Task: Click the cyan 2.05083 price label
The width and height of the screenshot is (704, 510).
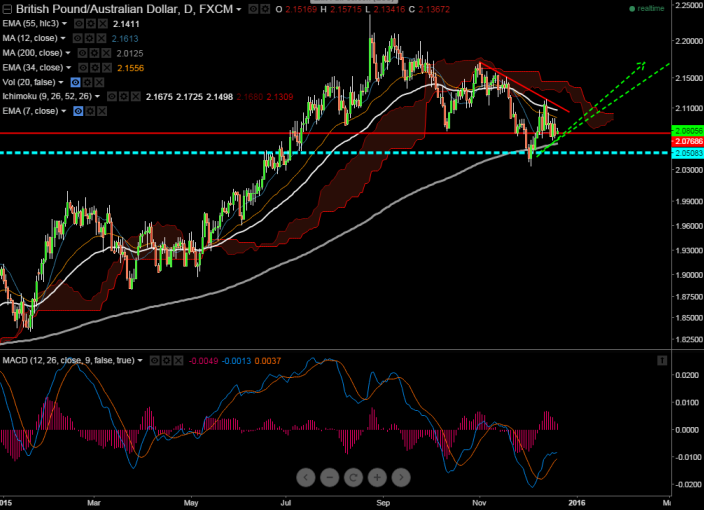Action: click(687, 153)
